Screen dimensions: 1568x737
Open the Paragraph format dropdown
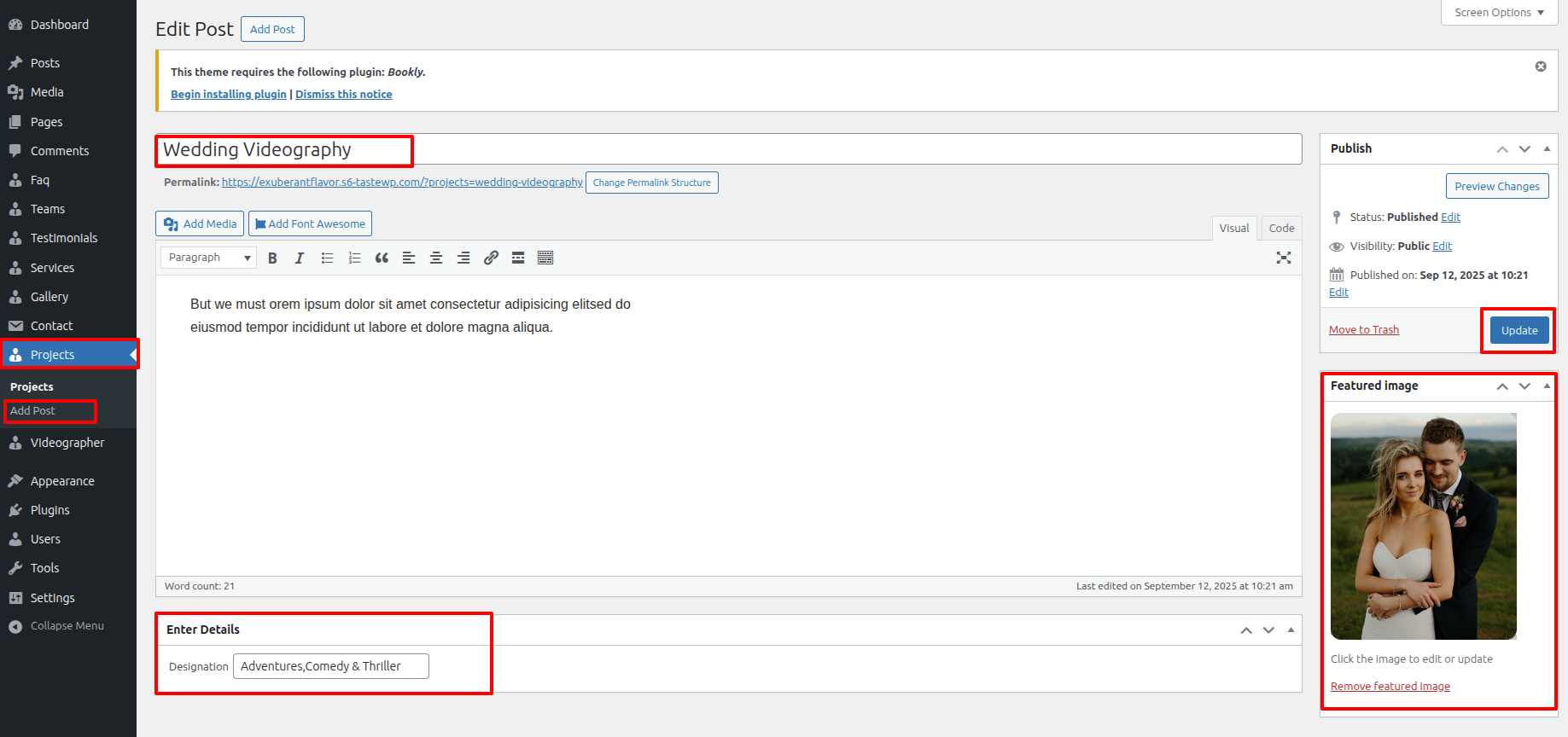point(208,258)
